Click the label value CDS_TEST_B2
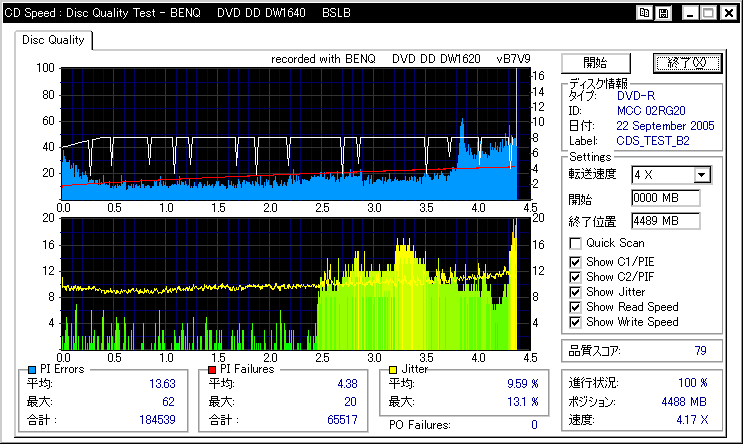Image resolution: width=743 pixels, height=444 pixels. coord(653,141)
